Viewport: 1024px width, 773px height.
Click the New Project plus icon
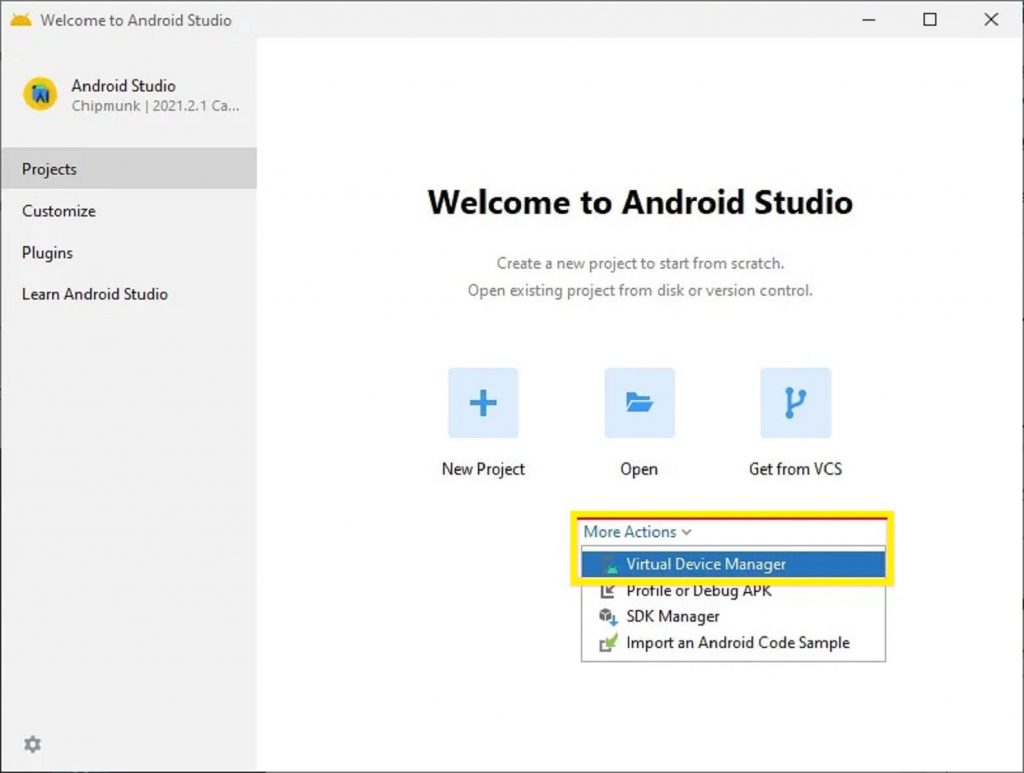coord(483,402)
